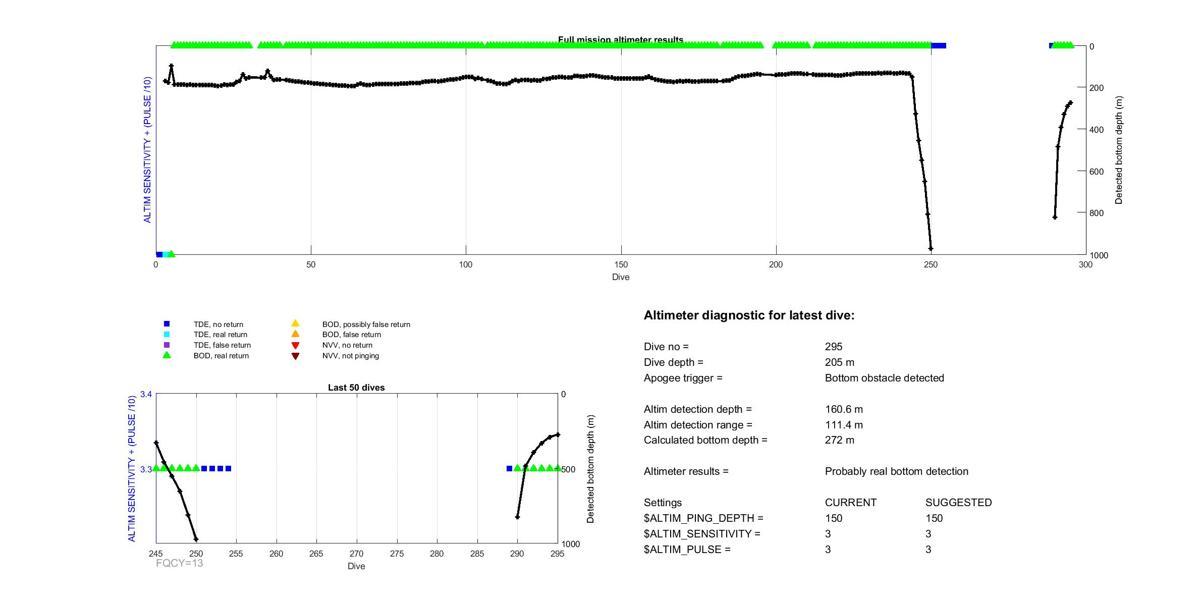Click the '272 m' calculated bottom depth value
The height and width of the screenshot is (611, 1200).
(x=840, y=440)
